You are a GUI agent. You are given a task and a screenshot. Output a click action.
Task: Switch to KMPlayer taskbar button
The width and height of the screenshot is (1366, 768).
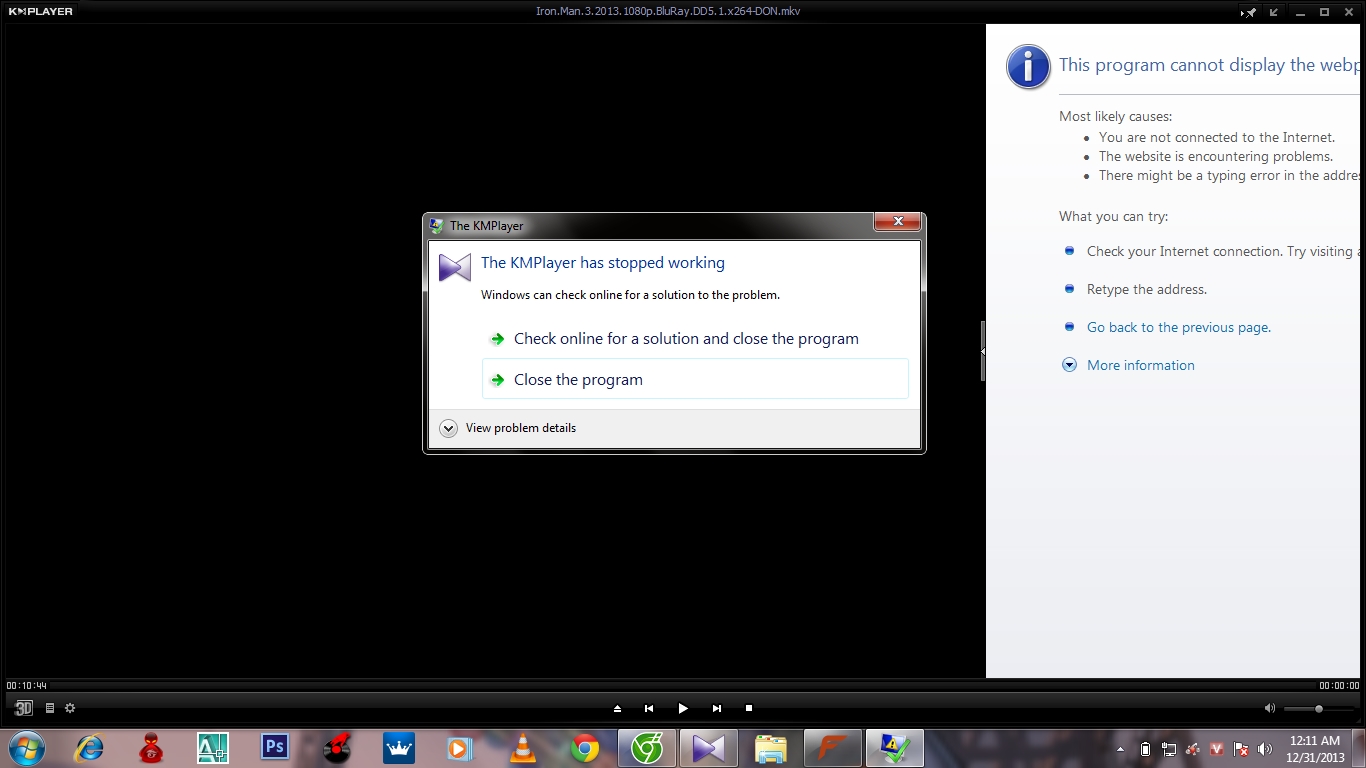point(709,748)
